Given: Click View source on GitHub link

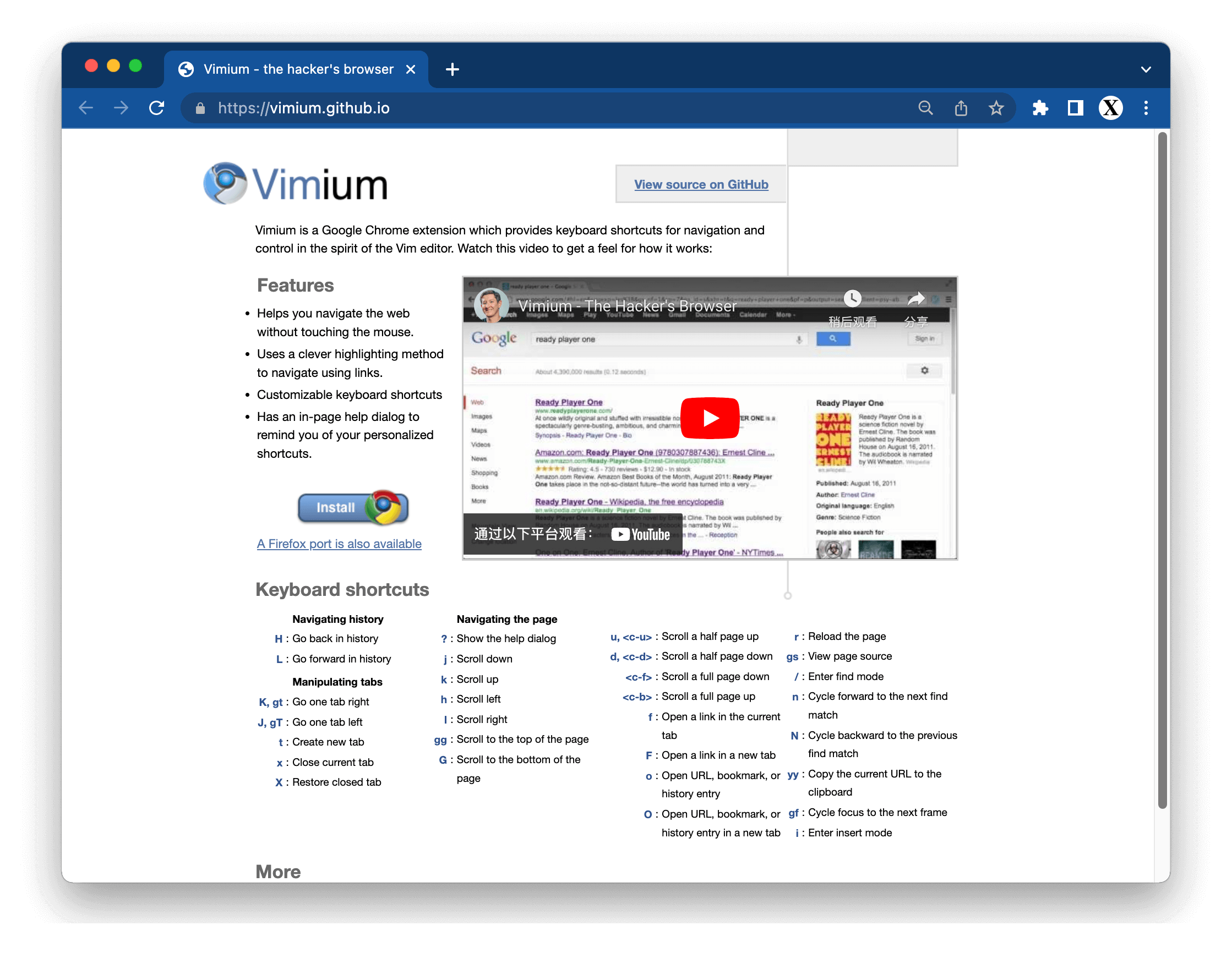Looking at the screenshot, I should (x=701, y=184).
